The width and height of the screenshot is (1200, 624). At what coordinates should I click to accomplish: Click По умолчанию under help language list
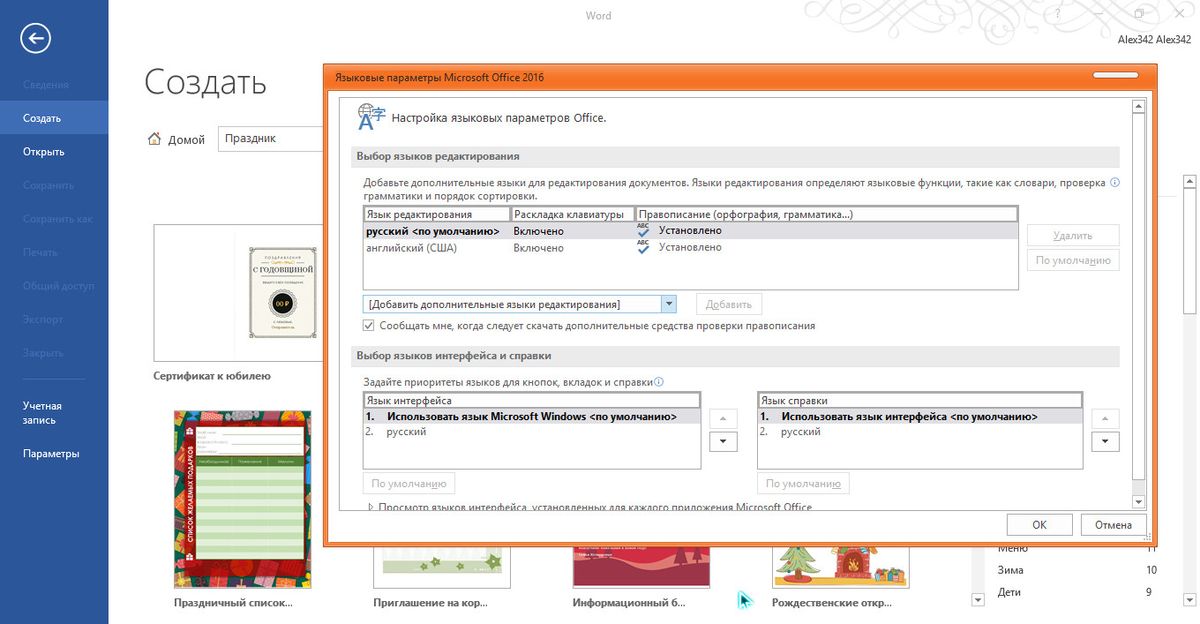pos(803,484)
